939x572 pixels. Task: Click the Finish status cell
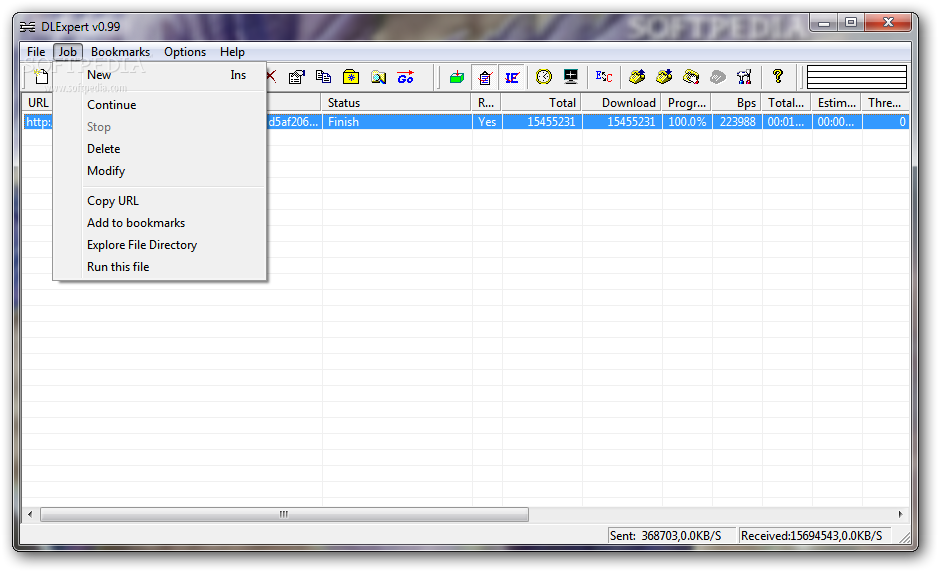tap(396, 122)
